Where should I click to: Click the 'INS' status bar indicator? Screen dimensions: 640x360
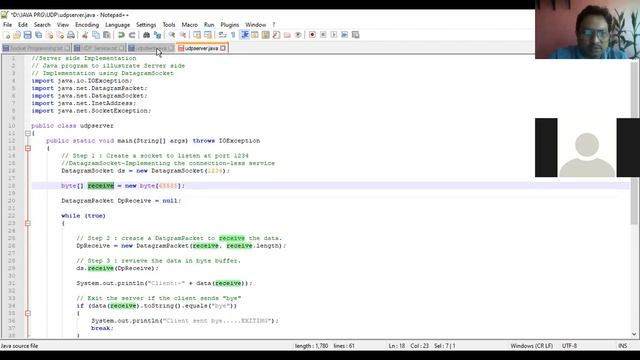point(622,346)
